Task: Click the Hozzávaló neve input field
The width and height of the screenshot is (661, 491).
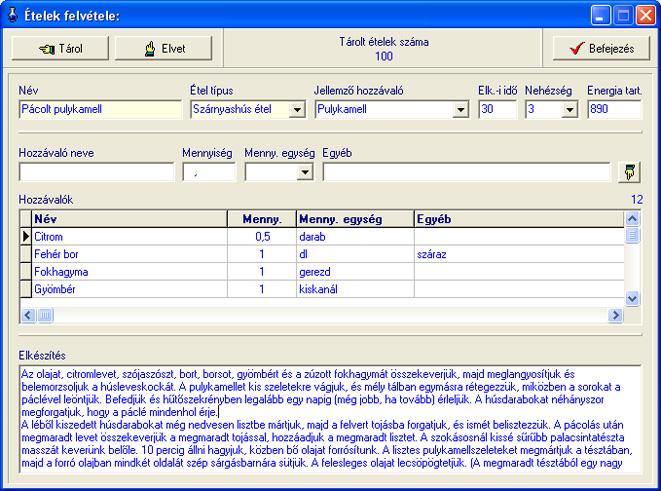Action: [97, 172]
